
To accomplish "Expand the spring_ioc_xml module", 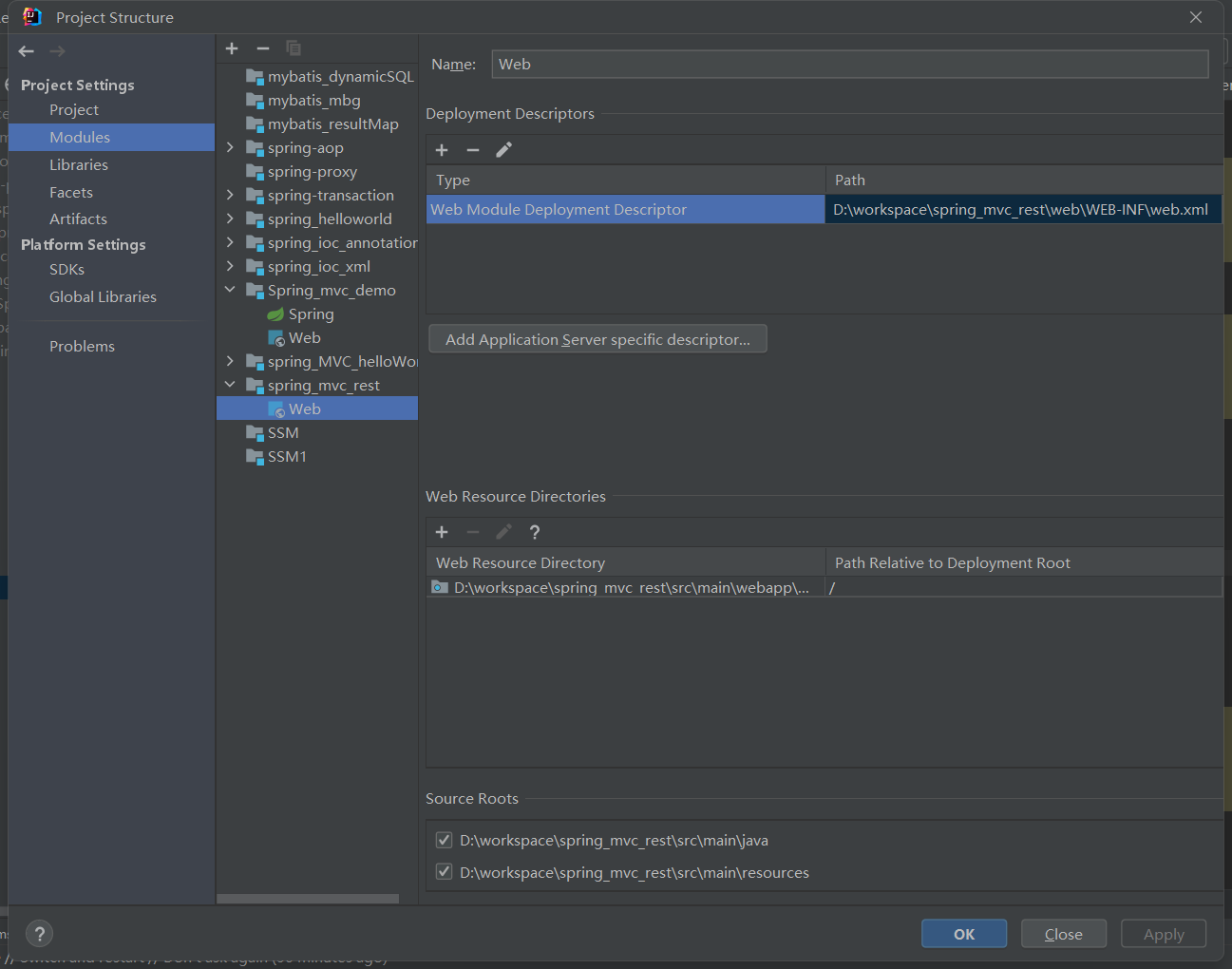I will [x=230, y=266].
